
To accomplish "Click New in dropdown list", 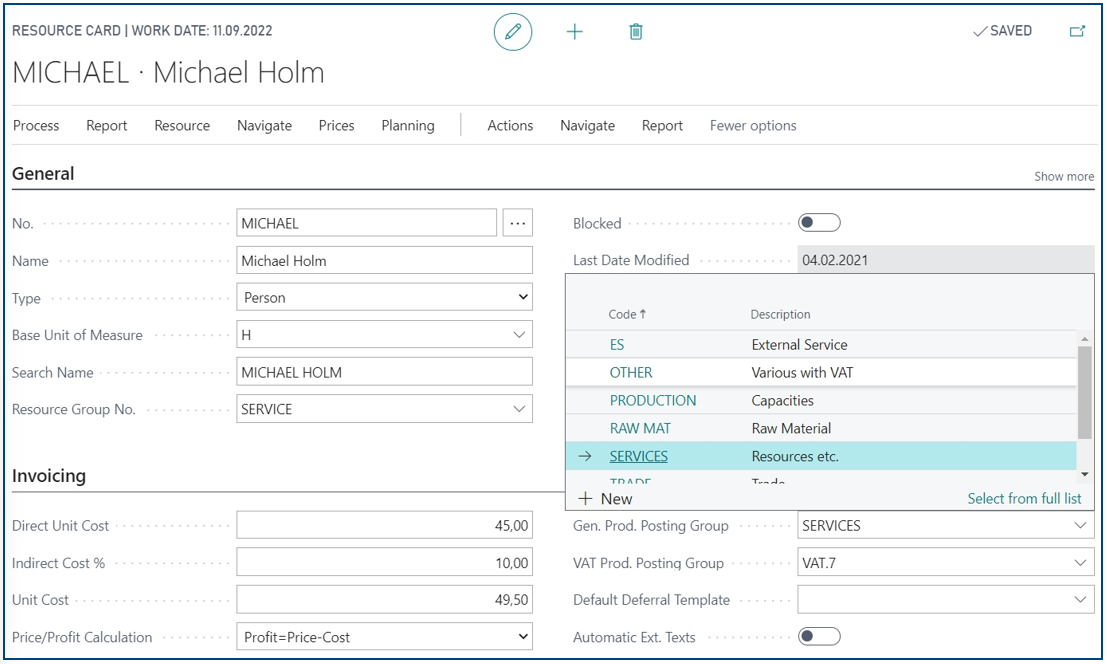I will point(616,499).
